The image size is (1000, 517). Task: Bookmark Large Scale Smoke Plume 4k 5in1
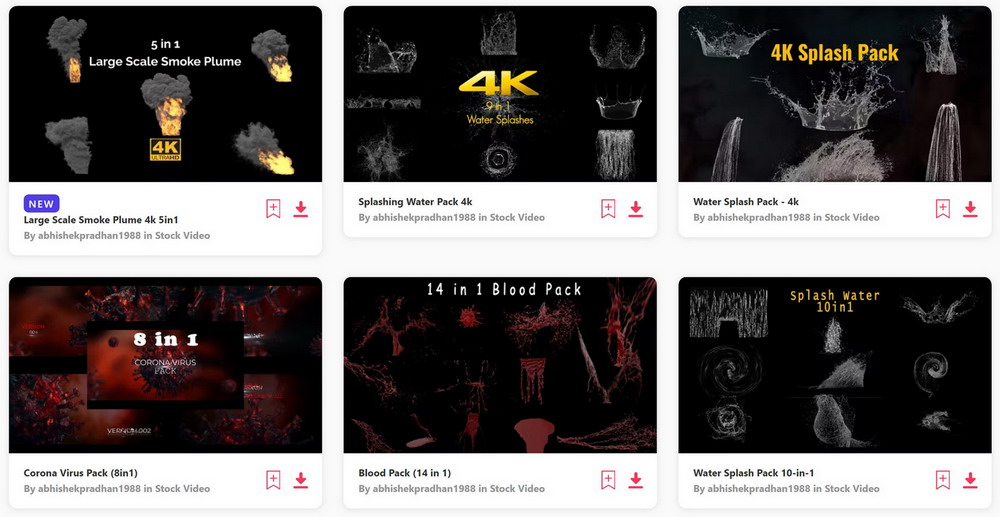coord(273,208)
